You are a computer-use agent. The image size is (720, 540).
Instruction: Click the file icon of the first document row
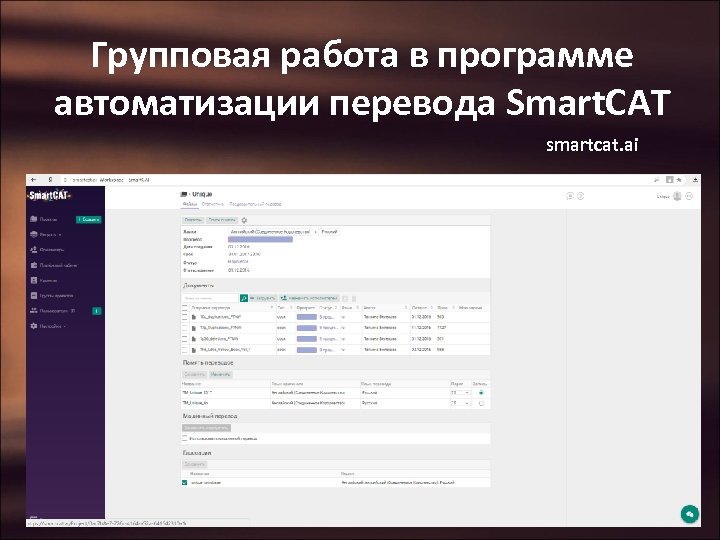[x=194, y=317]
